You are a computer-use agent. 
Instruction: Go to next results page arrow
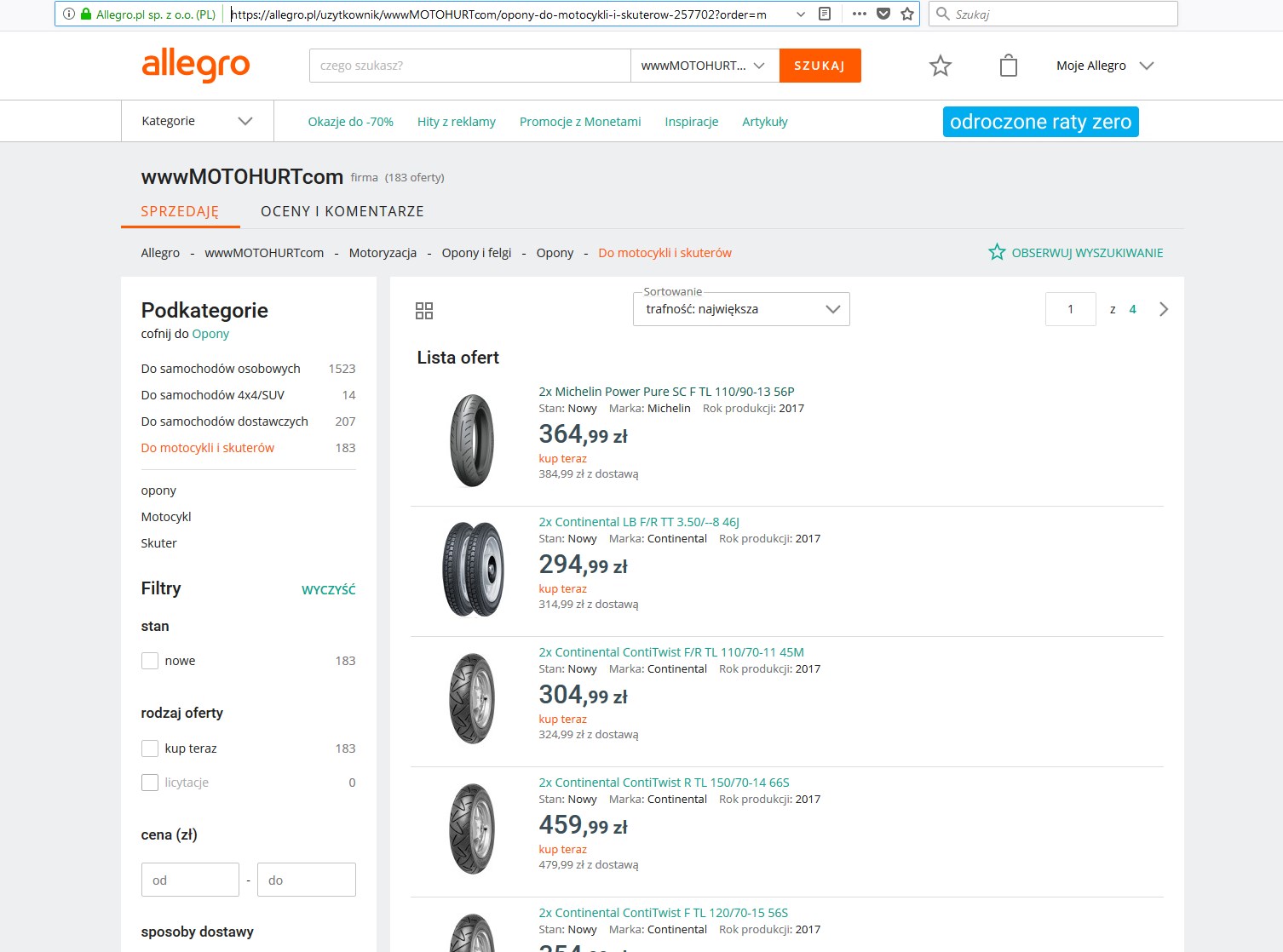1164,309
